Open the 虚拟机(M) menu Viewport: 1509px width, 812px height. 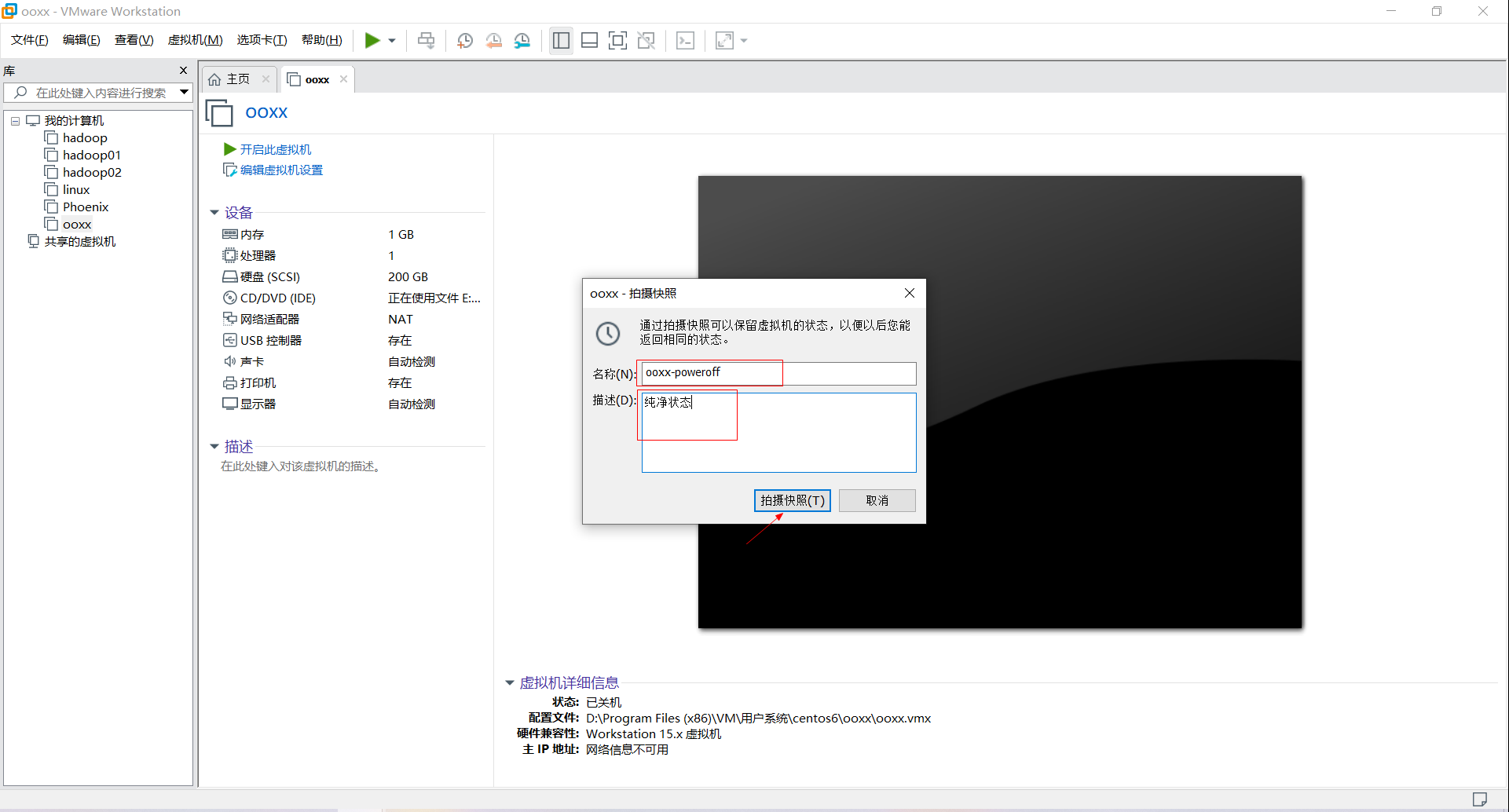[x=195, y=39]
